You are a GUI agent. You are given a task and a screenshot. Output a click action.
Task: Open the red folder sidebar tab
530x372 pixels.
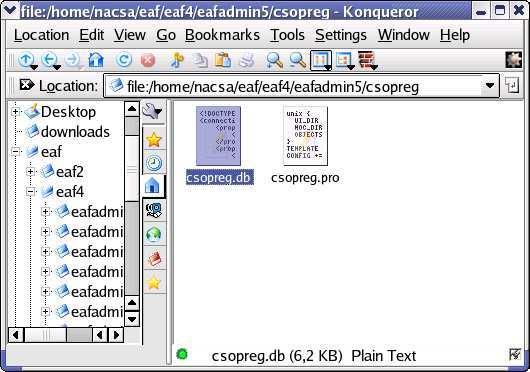[154, 258]
